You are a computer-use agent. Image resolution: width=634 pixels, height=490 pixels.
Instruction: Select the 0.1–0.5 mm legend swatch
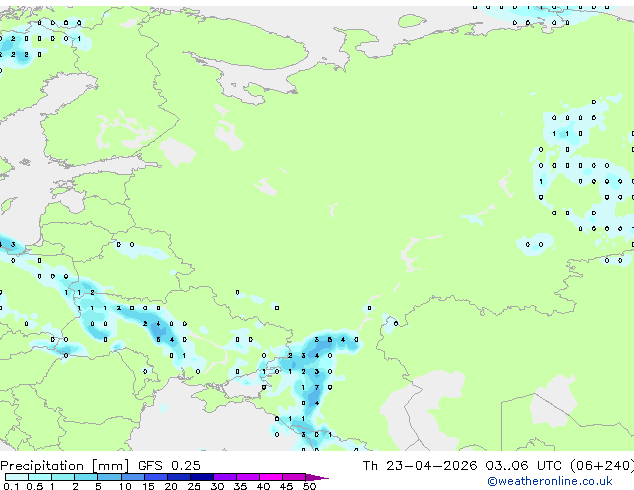(17, 477)
